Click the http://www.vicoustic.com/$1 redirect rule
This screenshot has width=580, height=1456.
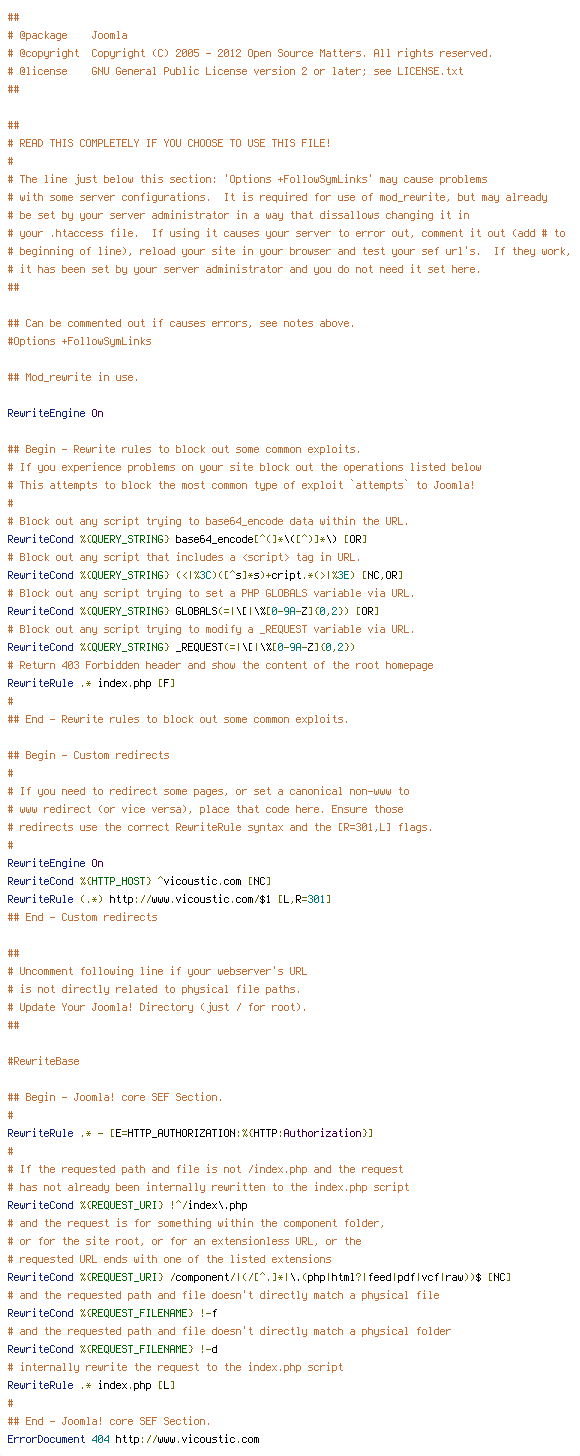(169, 899)
